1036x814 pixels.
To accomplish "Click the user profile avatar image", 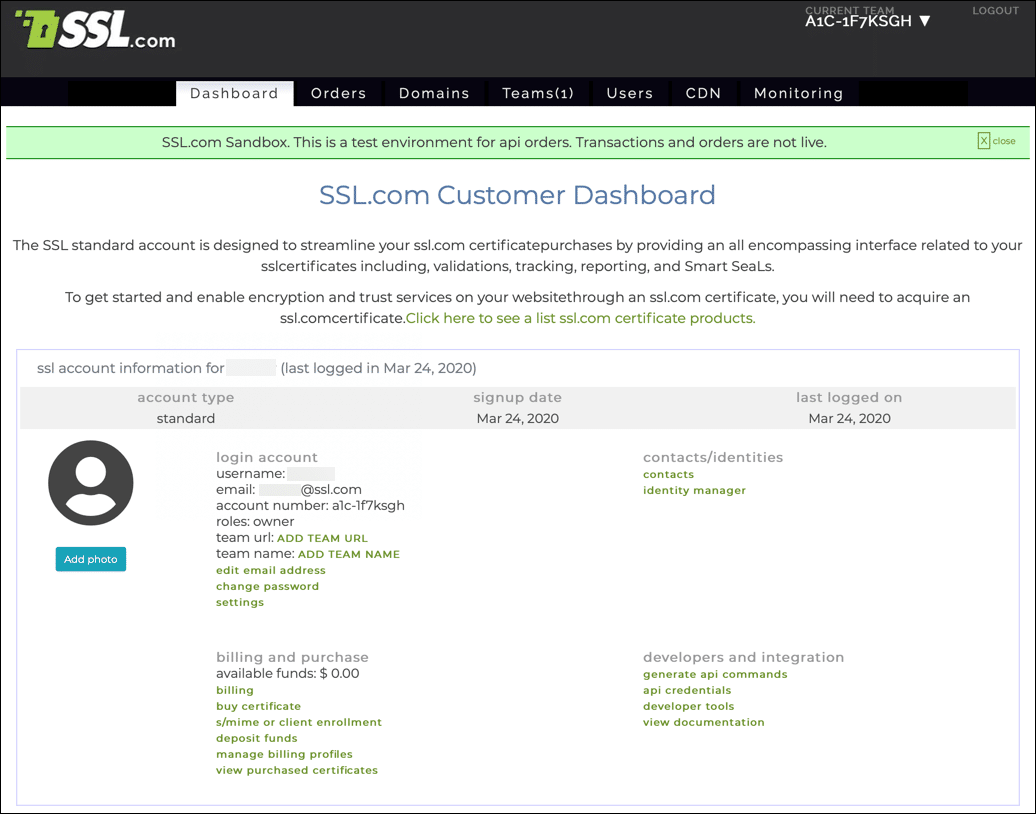I will click(x=91, y=483).
